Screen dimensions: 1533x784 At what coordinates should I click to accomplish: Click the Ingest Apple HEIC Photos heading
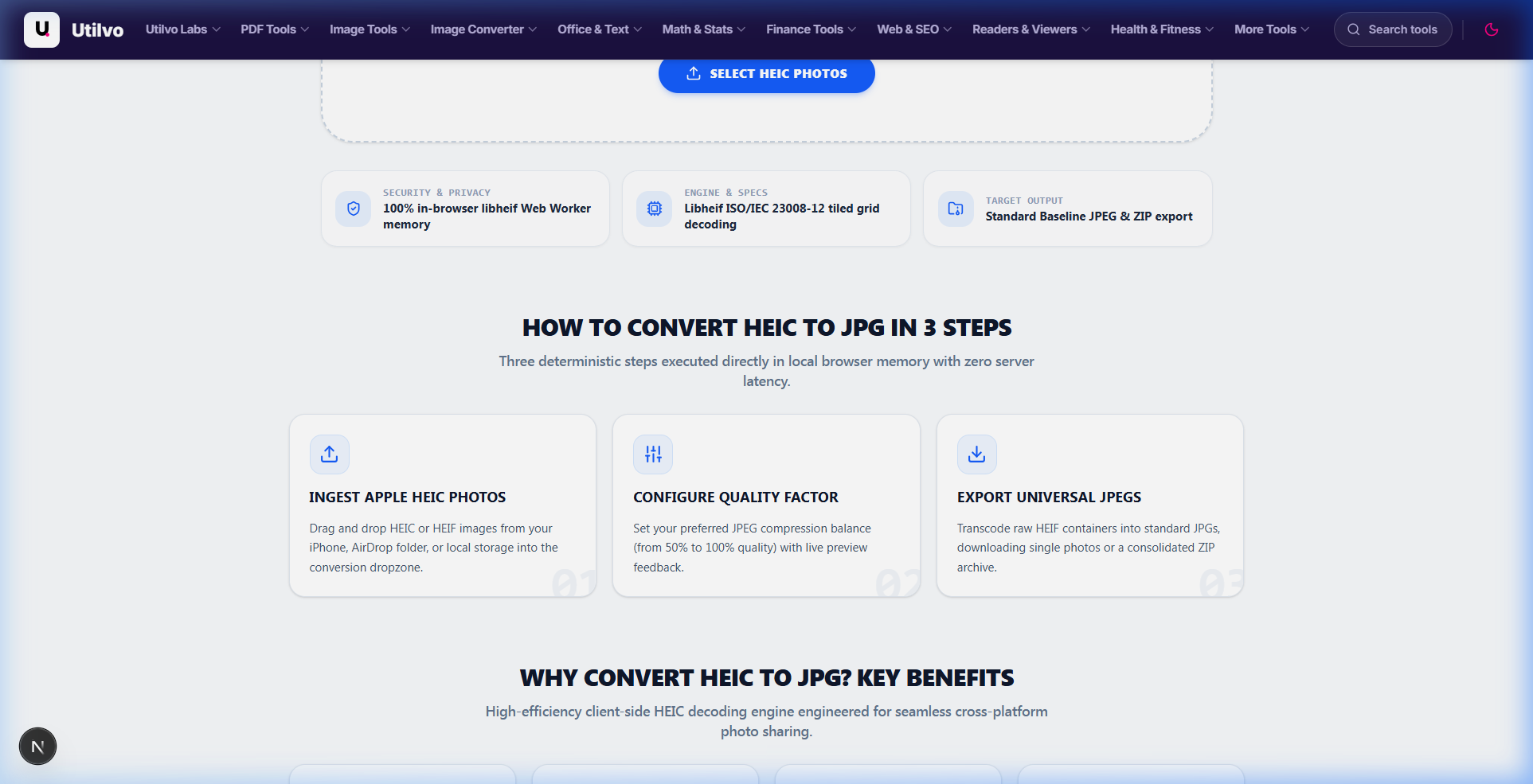coord(408,497)
